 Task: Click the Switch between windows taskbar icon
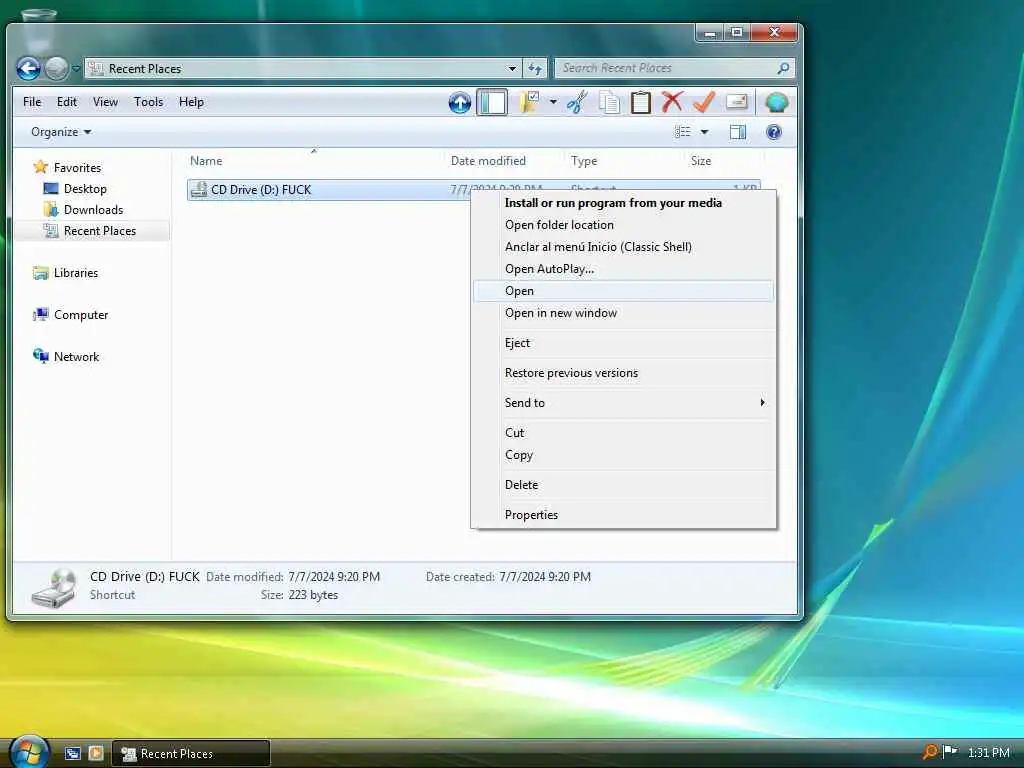[x=72, y=754]
